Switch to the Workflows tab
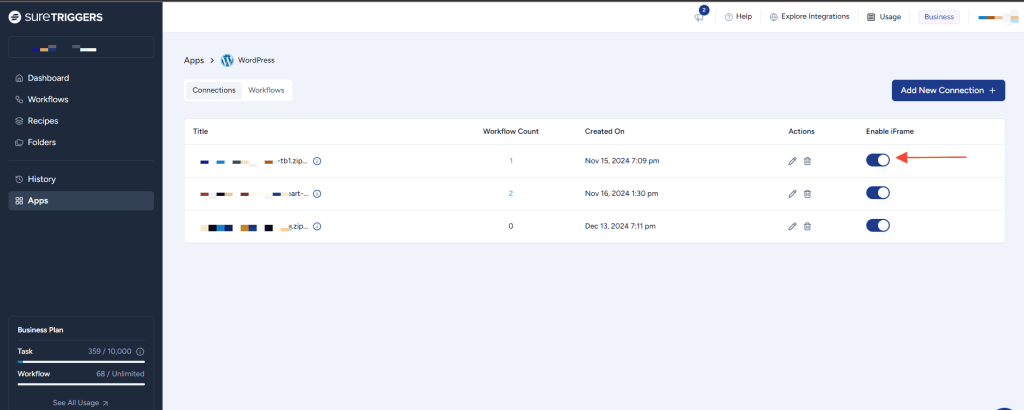Screen dimensions: 1024x410 tap(266, 90)
